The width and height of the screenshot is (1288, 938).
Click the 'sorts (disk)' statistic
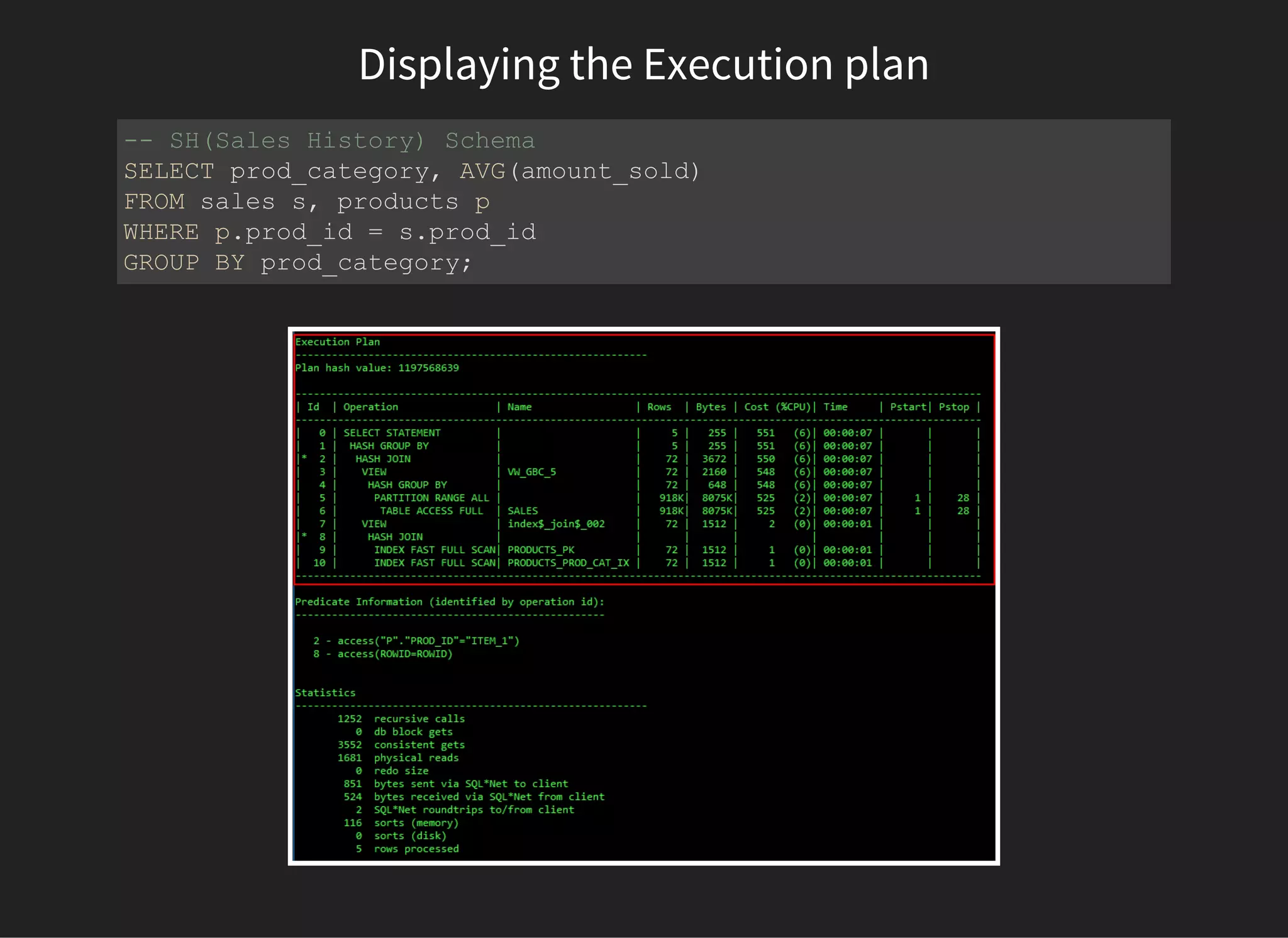410,836
